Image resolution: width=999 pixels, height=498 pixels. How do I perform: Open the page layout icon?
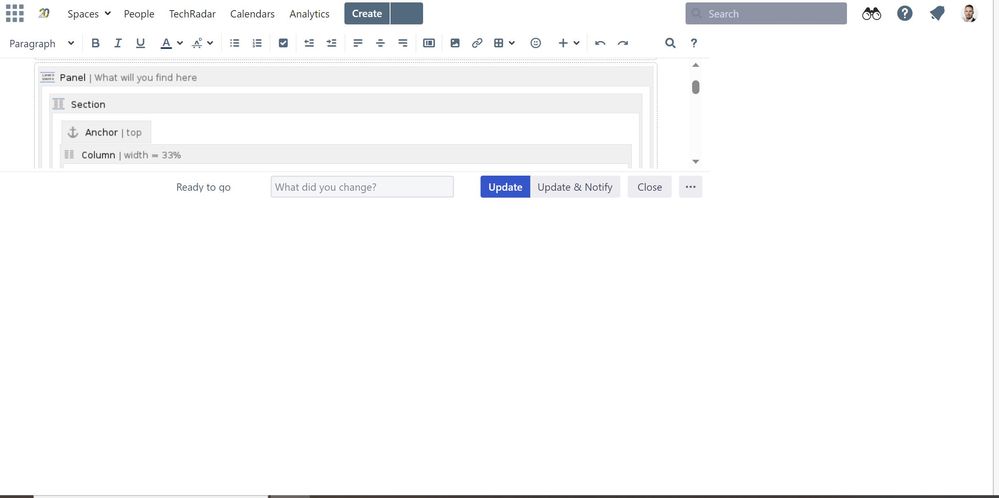[429, 43]
